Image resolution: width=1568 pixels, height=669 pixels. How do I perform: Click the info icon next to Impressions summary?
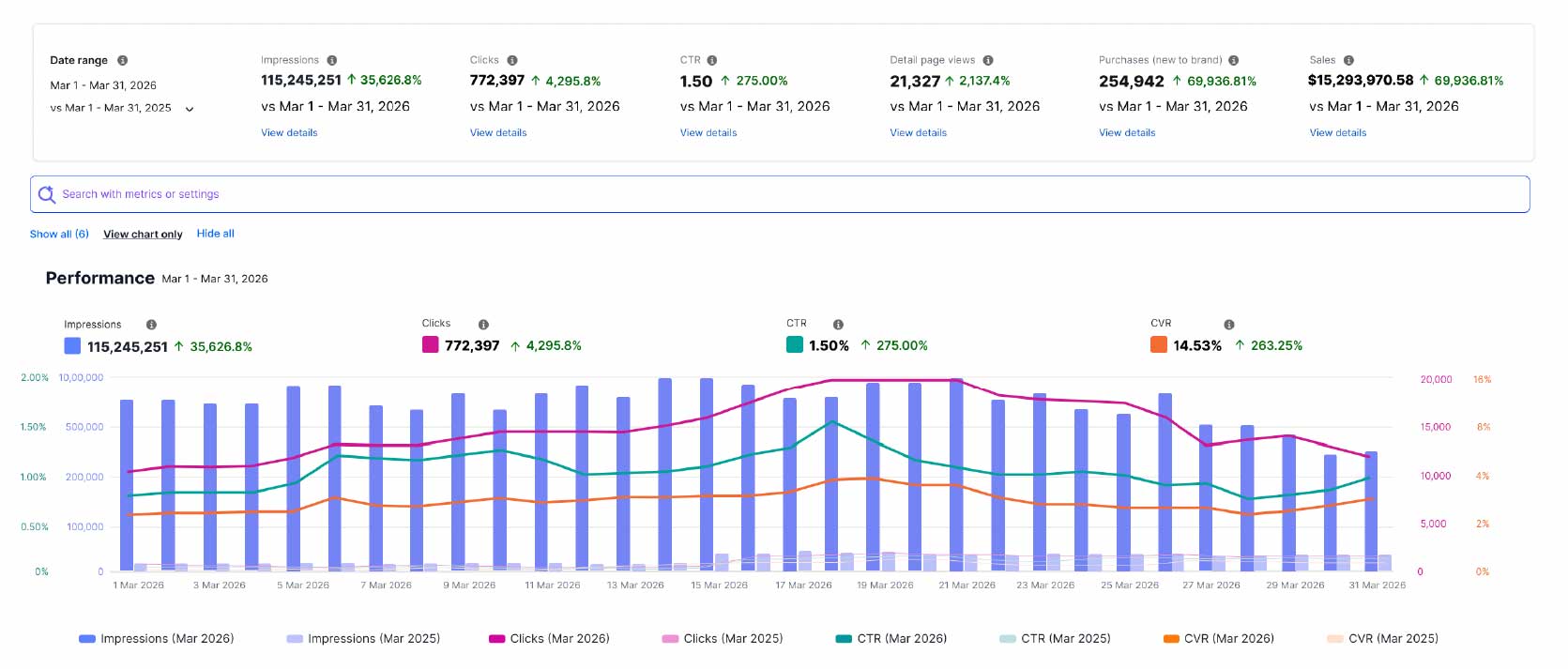332,60
